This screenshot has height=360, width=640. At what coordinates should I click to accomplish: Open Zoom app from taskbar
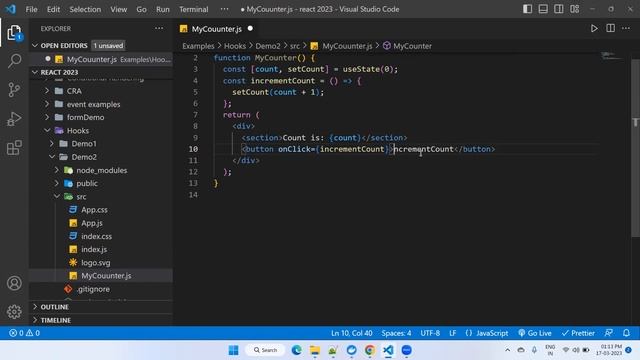407,350
